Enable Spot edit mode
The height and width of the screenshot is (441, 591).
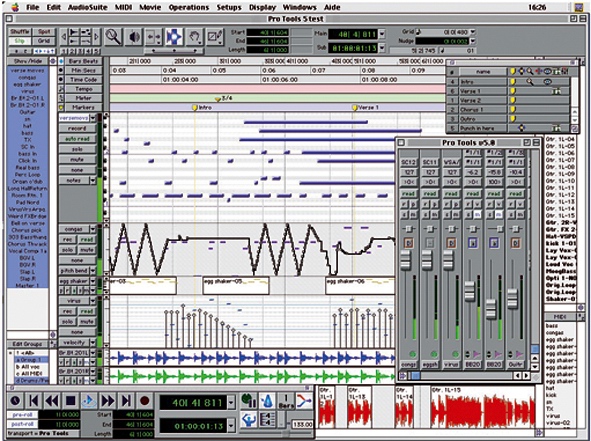click(x=44, y=32)
